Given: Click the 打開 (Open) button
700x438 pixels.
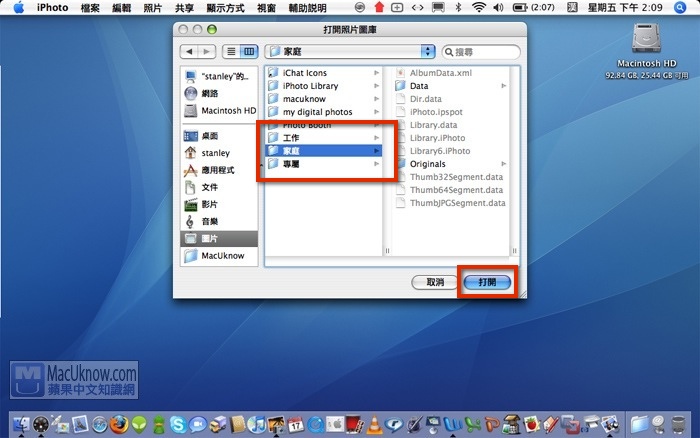Looking at the screenshot, I should (x=487, y=282).
